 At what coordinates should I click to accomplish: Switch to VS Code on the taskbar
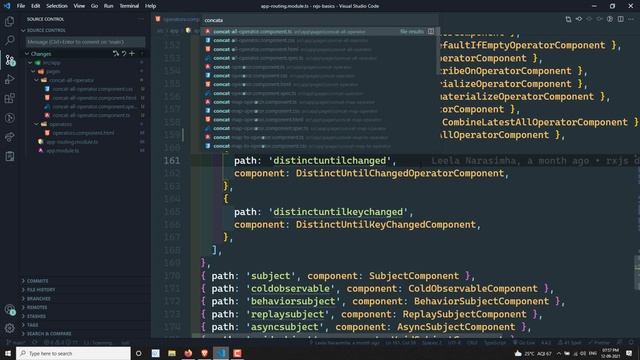221,353
